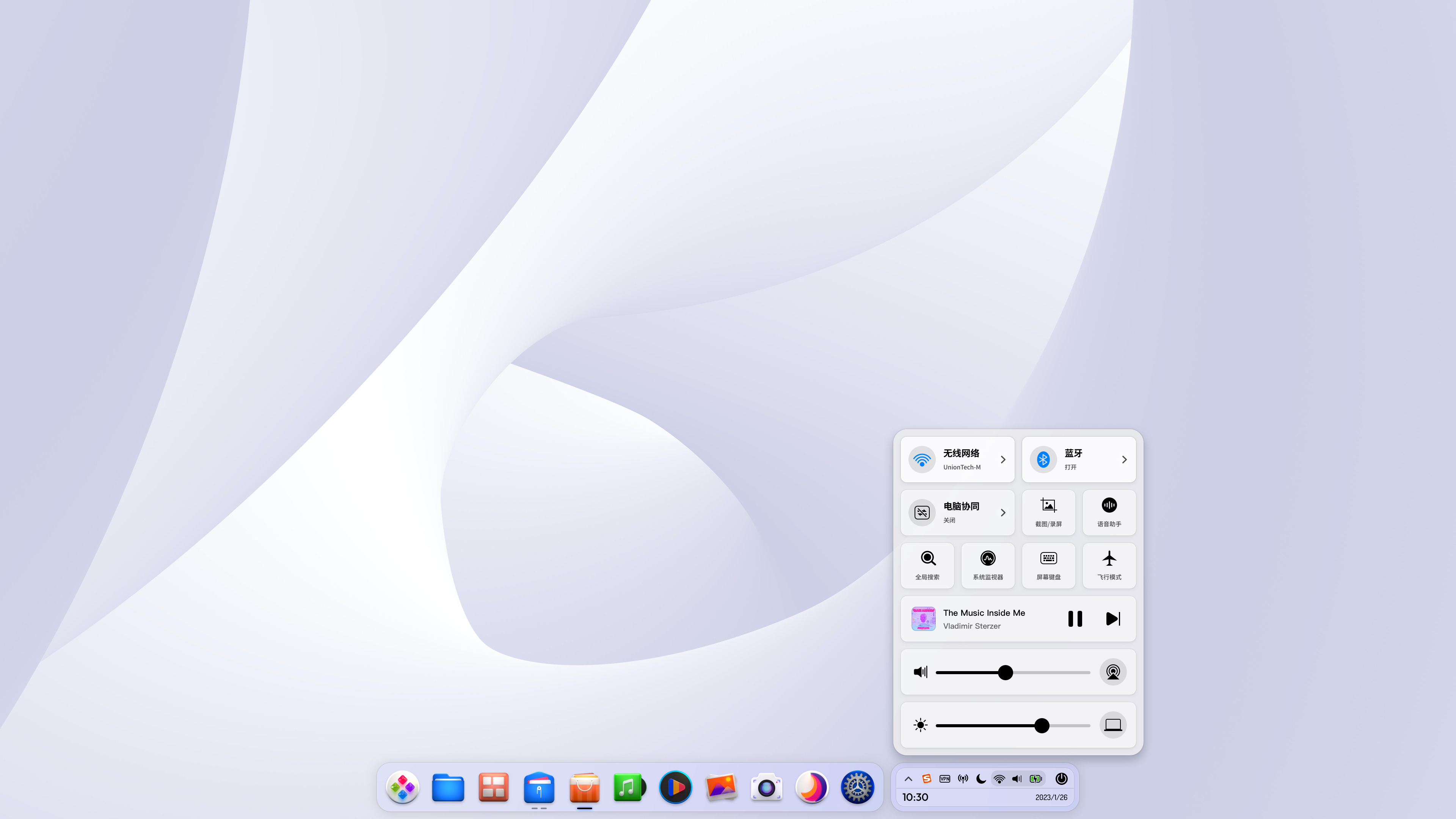Open audio output device selector
Viewport: 1456px width, 819px height.
coord(1113,672)
